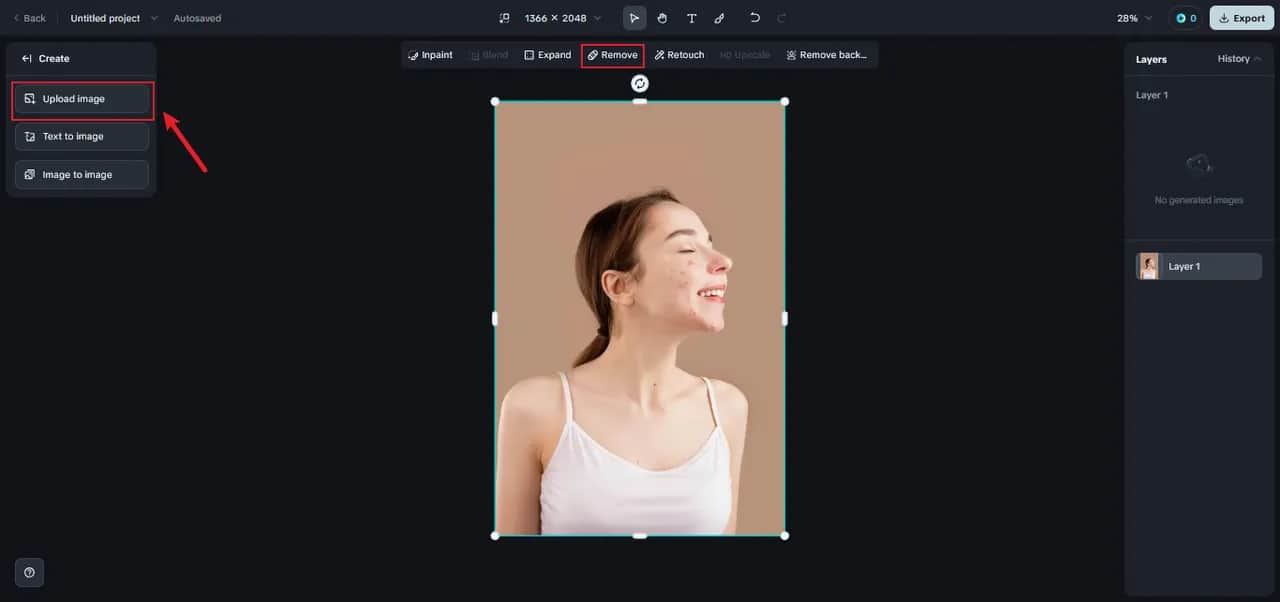The image size is (1280, 602).
Task: Collapse the History section chevron
Action: [1257, 59]
